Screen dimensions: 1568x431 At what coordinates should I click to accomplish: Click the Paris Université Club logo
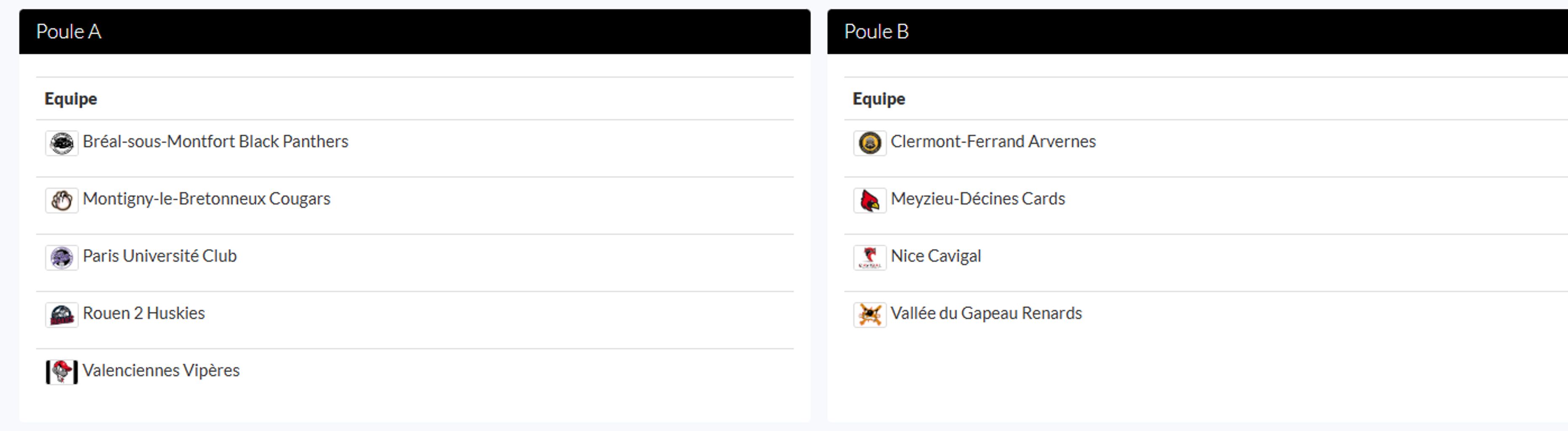[x=61, y=258]
